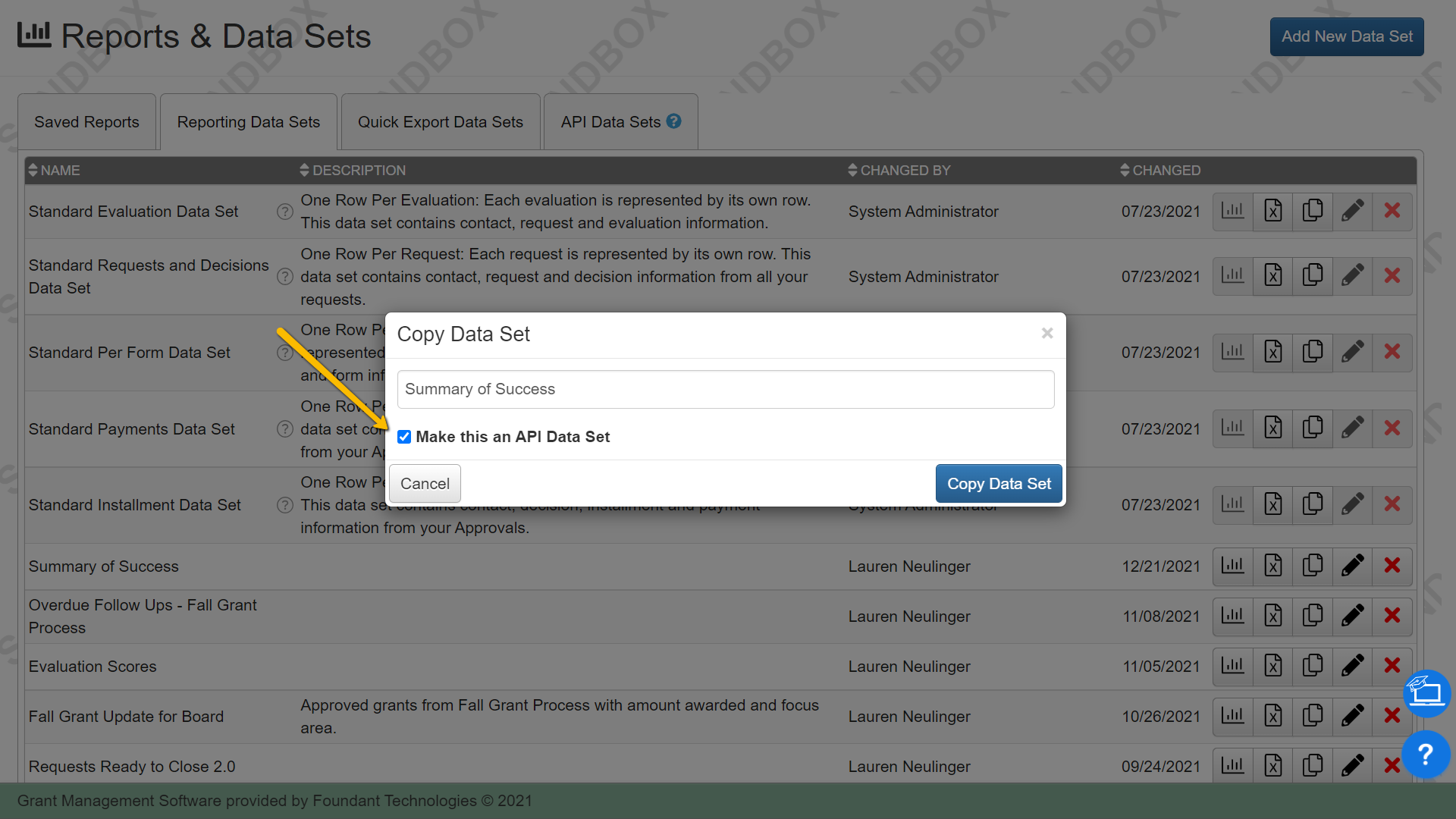
Task: Switch to Saved Reports tab
Action: pyautogui.click(x=86, y=122)
